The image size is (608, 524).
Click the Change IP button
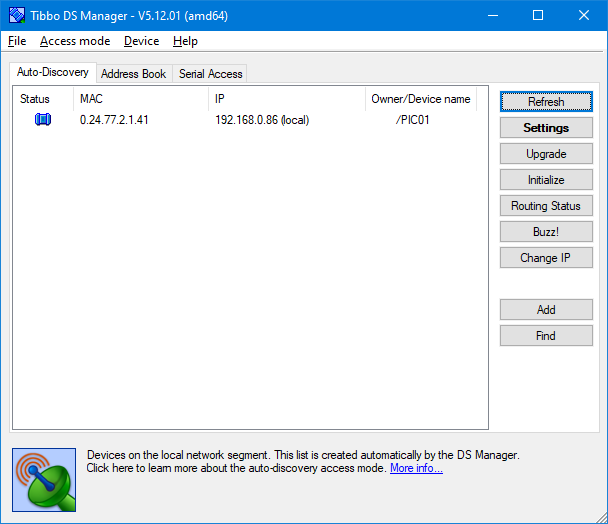[546, 258]
